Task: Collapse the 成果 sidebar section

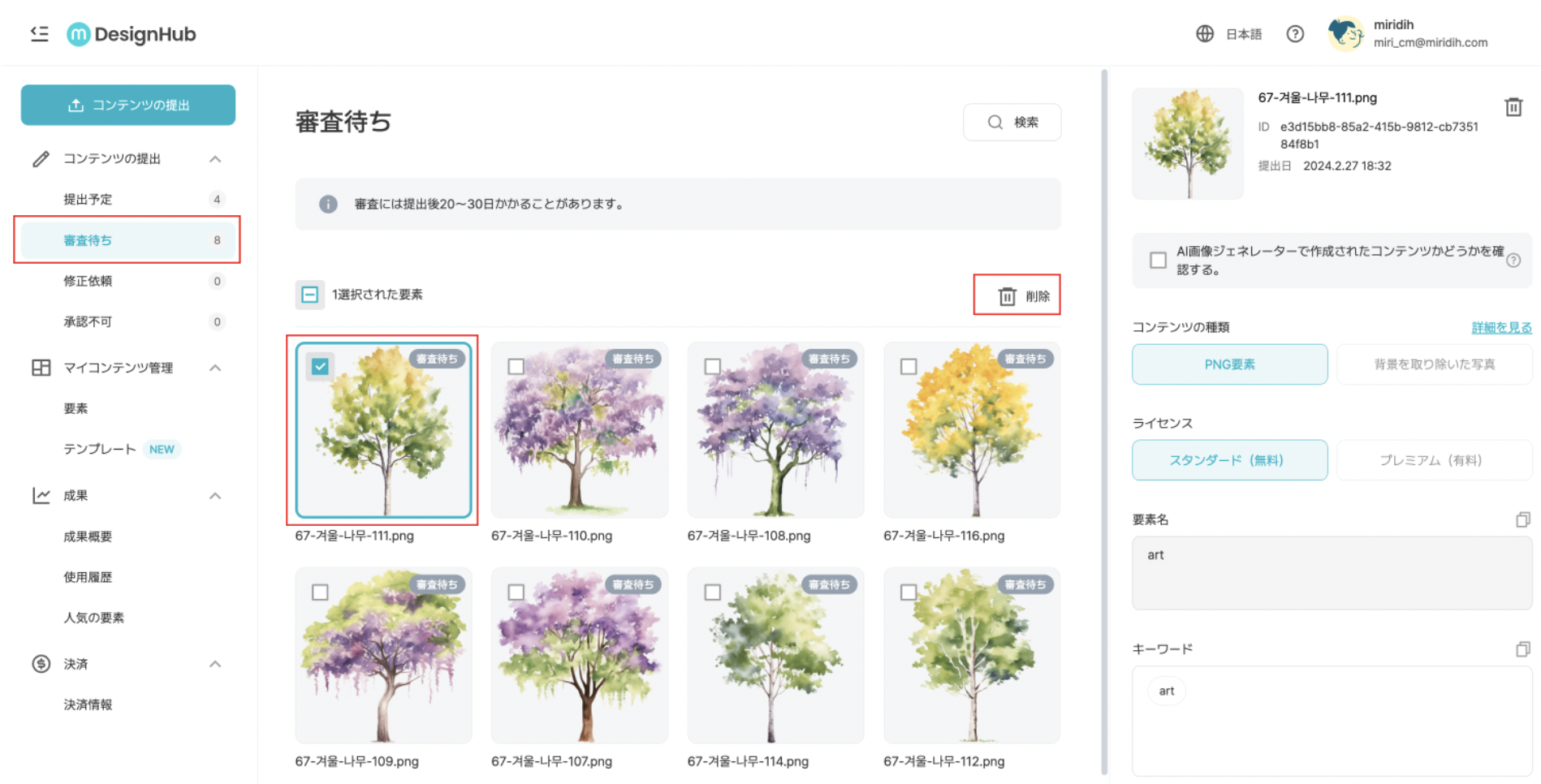Action: pyautogui.click(x=215, y=496)
